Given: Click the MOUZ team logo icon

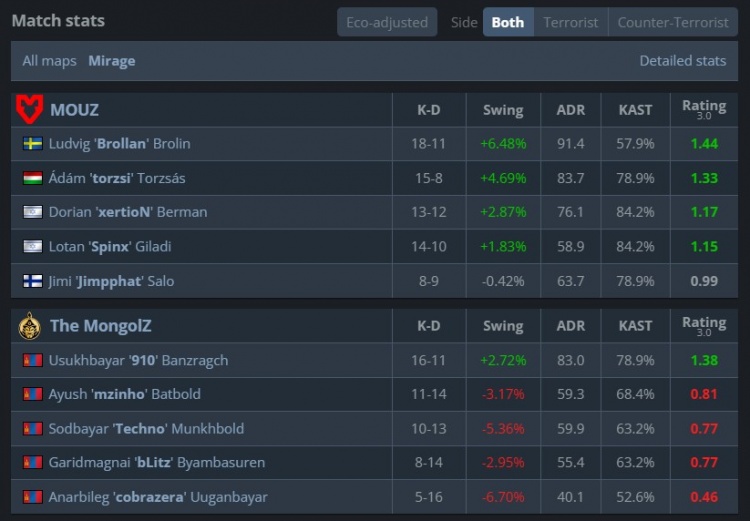Looking at the screenshot, I should point(30,109).
